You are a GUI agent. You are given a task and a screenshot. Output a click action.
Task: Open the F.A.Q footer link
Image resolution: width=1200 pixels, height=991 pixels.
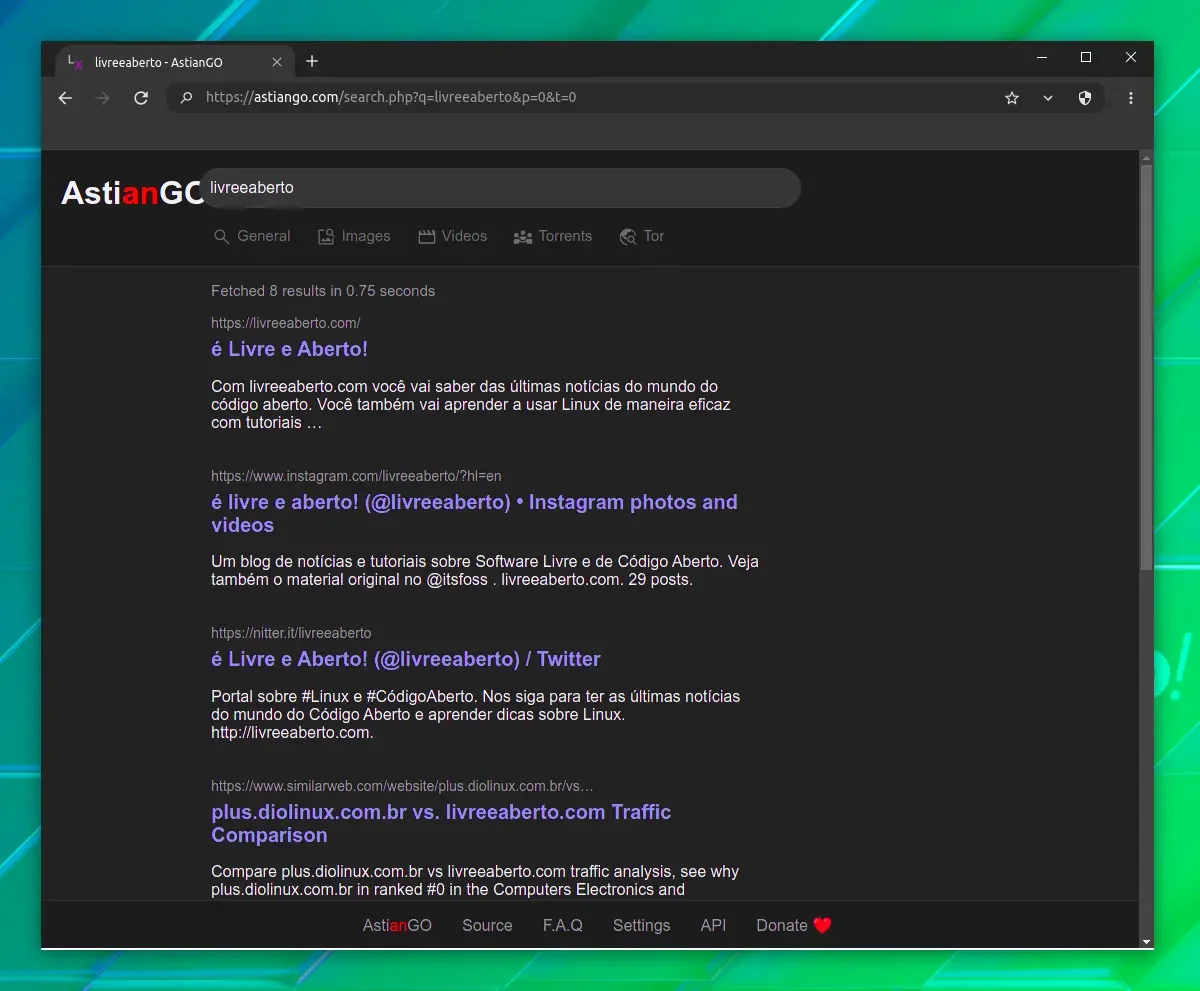click(x=563, y=926)
